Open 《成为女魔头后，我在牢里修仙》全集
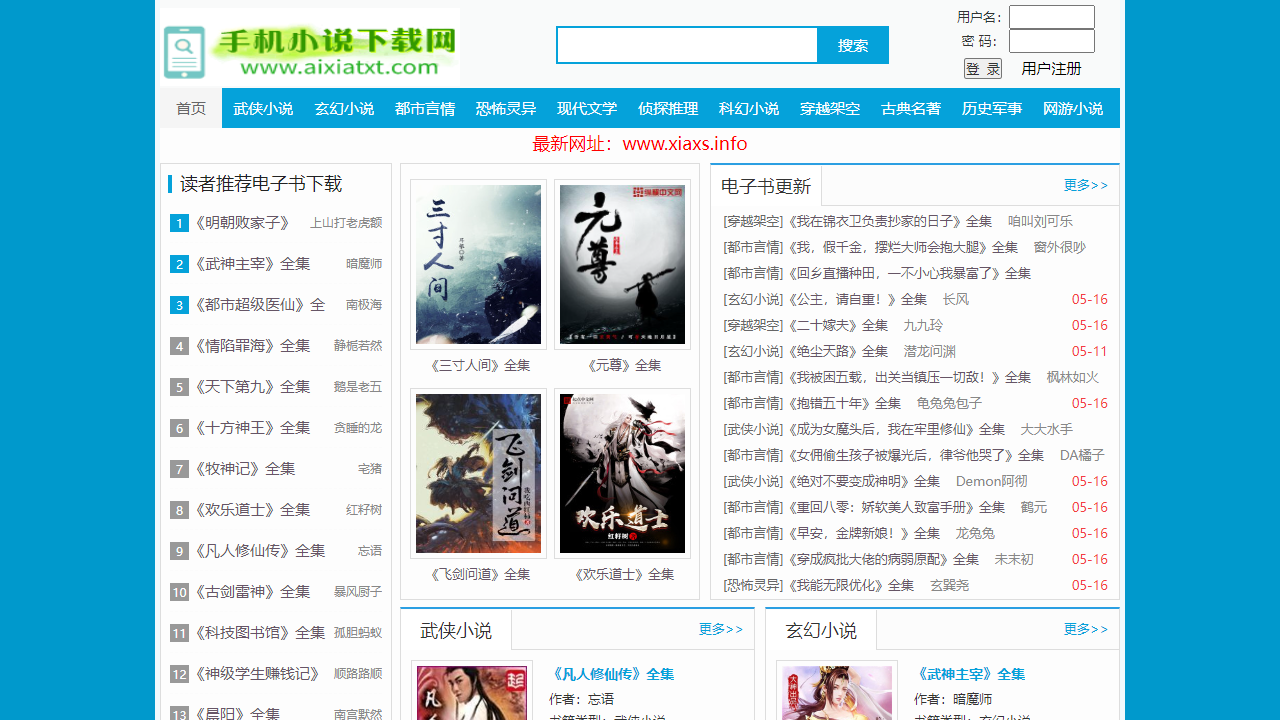1280x720 pixels. coord(896,429)
